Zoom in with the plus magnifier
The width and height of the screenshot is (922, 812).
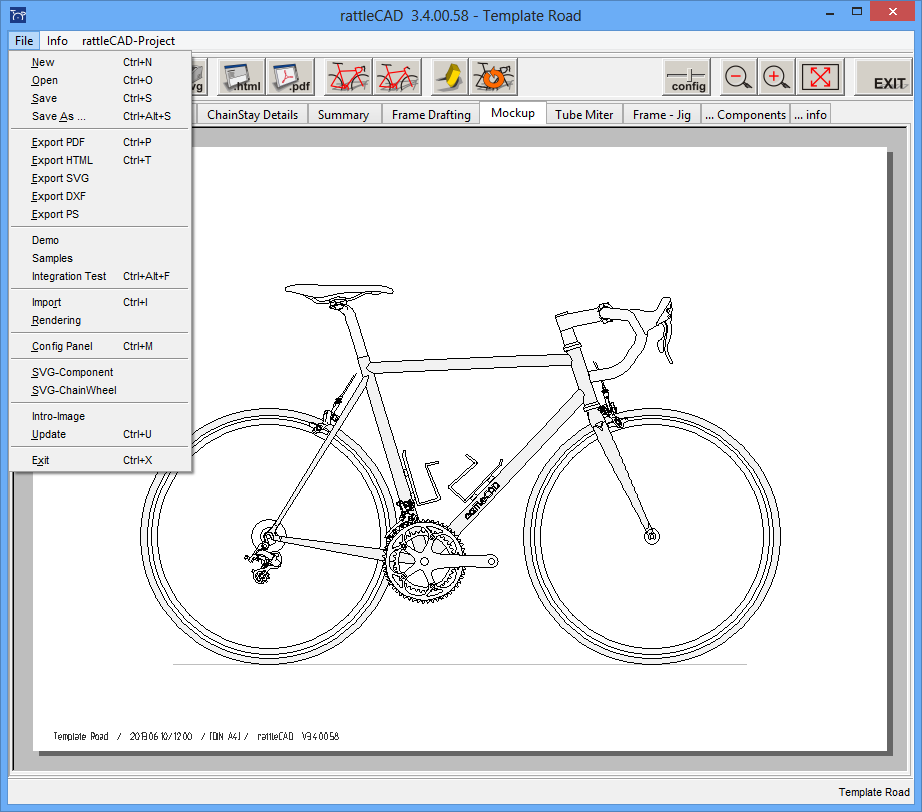(776, 77)
